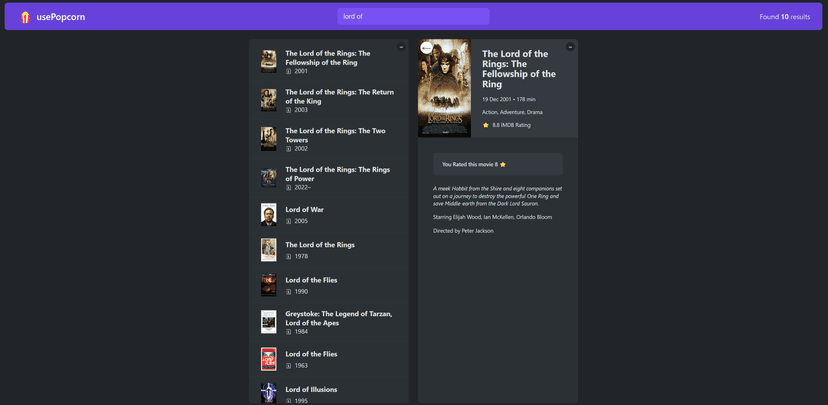The width and height of the screenshot is (828, 405).
Task: Click the gold star beside 8.8 IMDB Rating
Action: click(486, 125)
